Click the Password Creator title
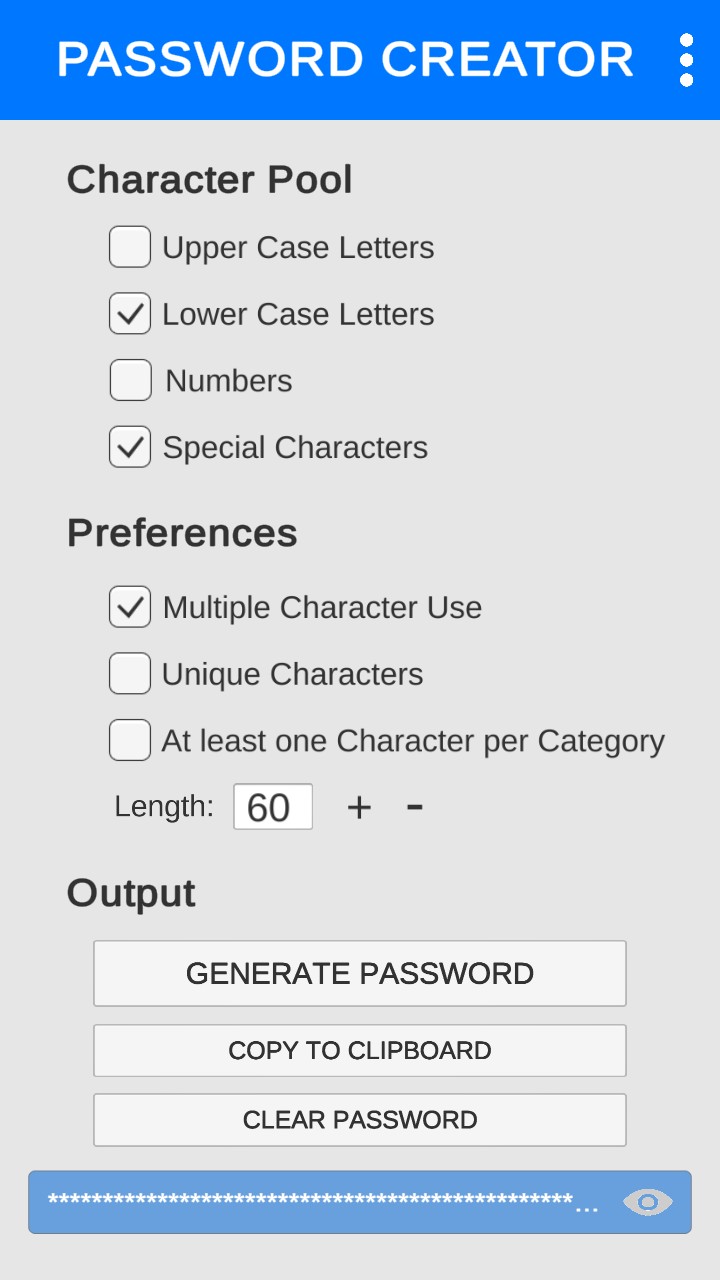720x1280 pixels. click(345, 60)
